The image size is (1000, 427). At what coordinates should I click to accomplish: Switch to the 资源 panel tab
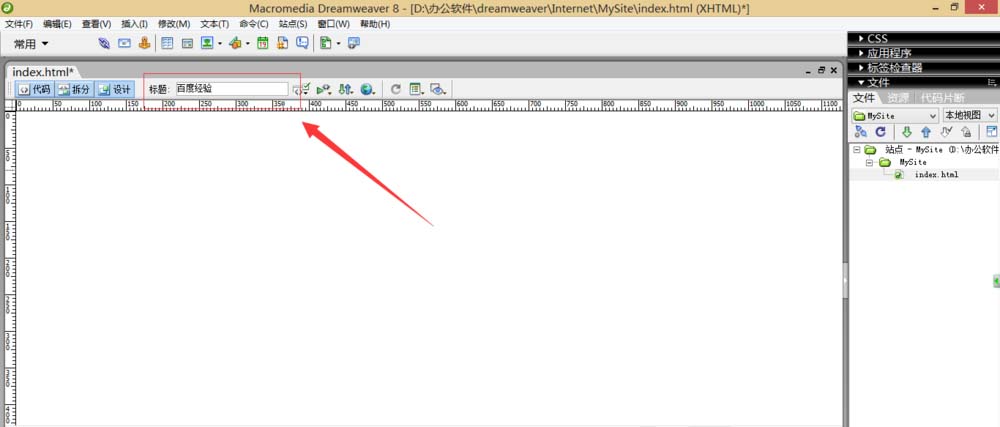[897, 98]
